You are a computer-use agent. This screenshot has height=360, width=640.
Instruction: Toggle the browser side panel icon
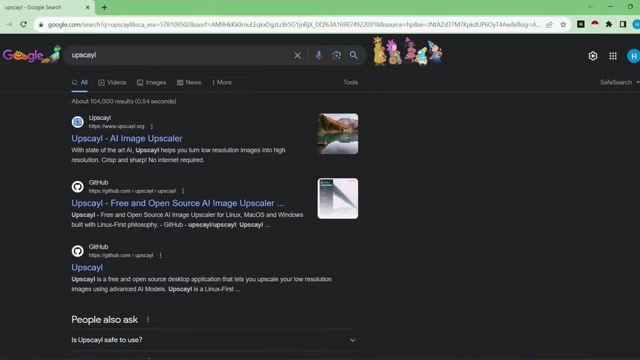tap(622, 24)
